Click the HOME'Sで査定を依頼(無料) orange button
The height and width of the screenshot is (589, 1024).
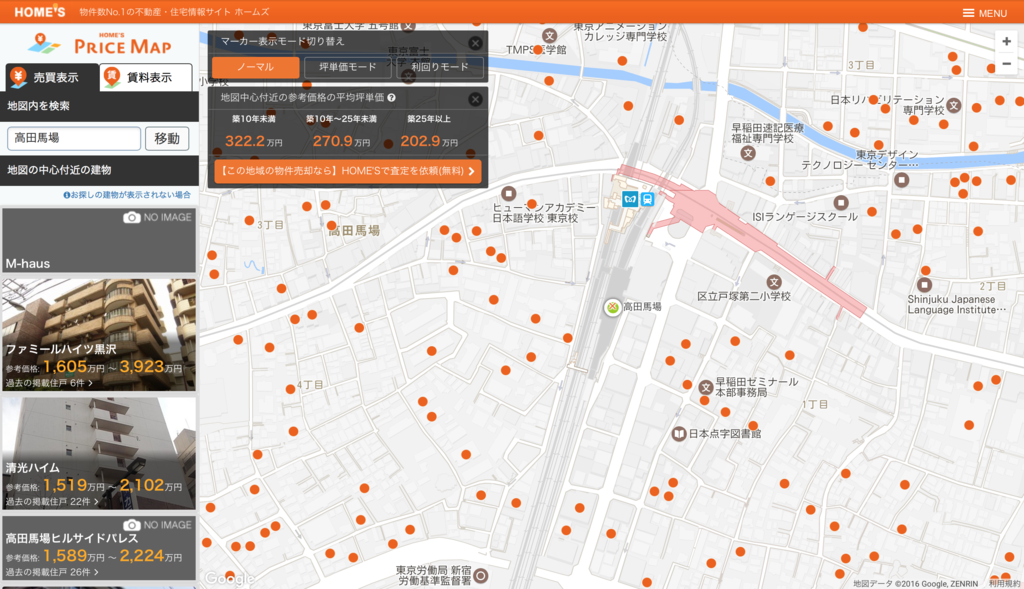[347, 171]
